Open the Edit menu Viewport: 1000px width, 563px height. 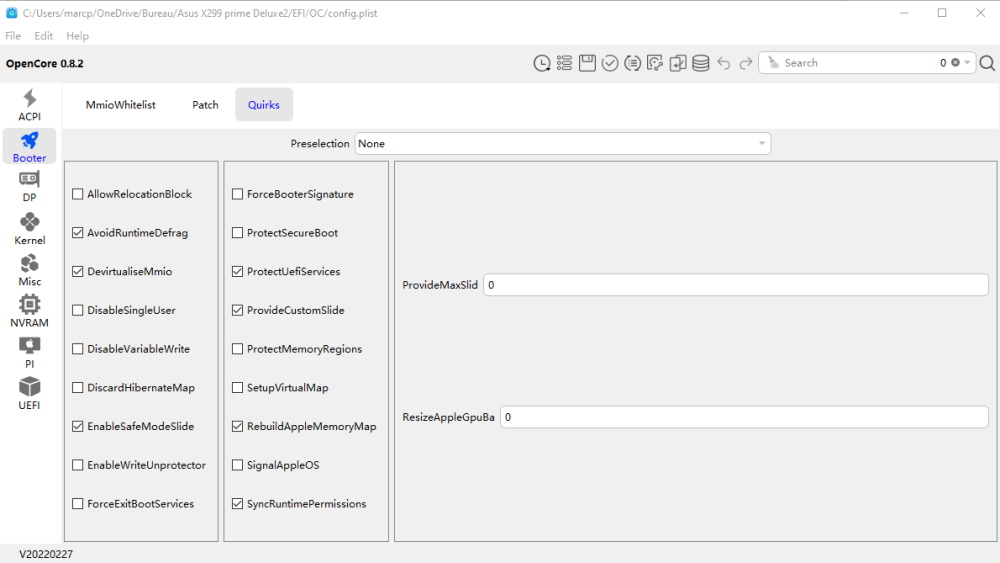[x=43, y=36]
